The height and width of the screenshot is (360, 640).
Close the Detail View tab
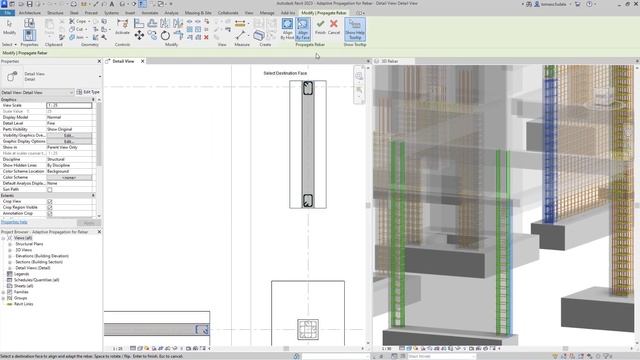pyautogui.click(x=142, y=61)
